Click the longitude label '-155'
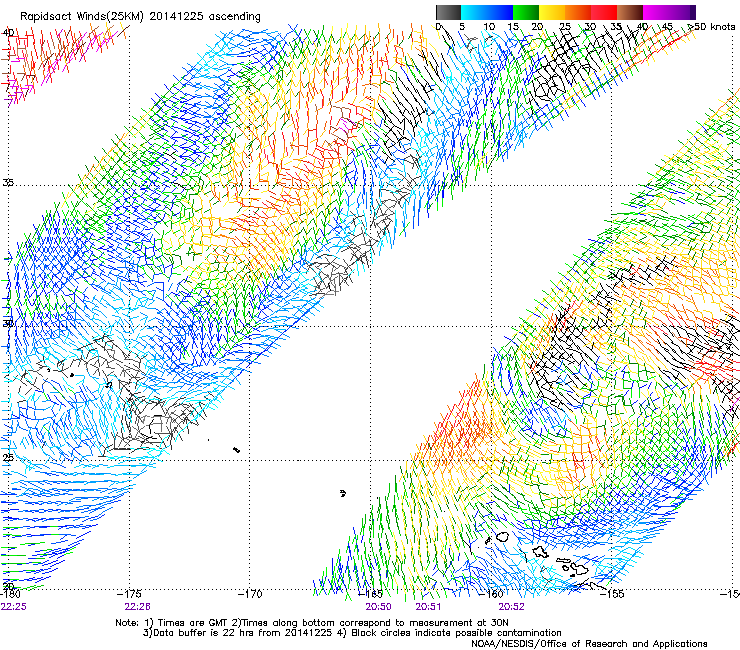This screenshot has width=740, height=650. point(612,594)
